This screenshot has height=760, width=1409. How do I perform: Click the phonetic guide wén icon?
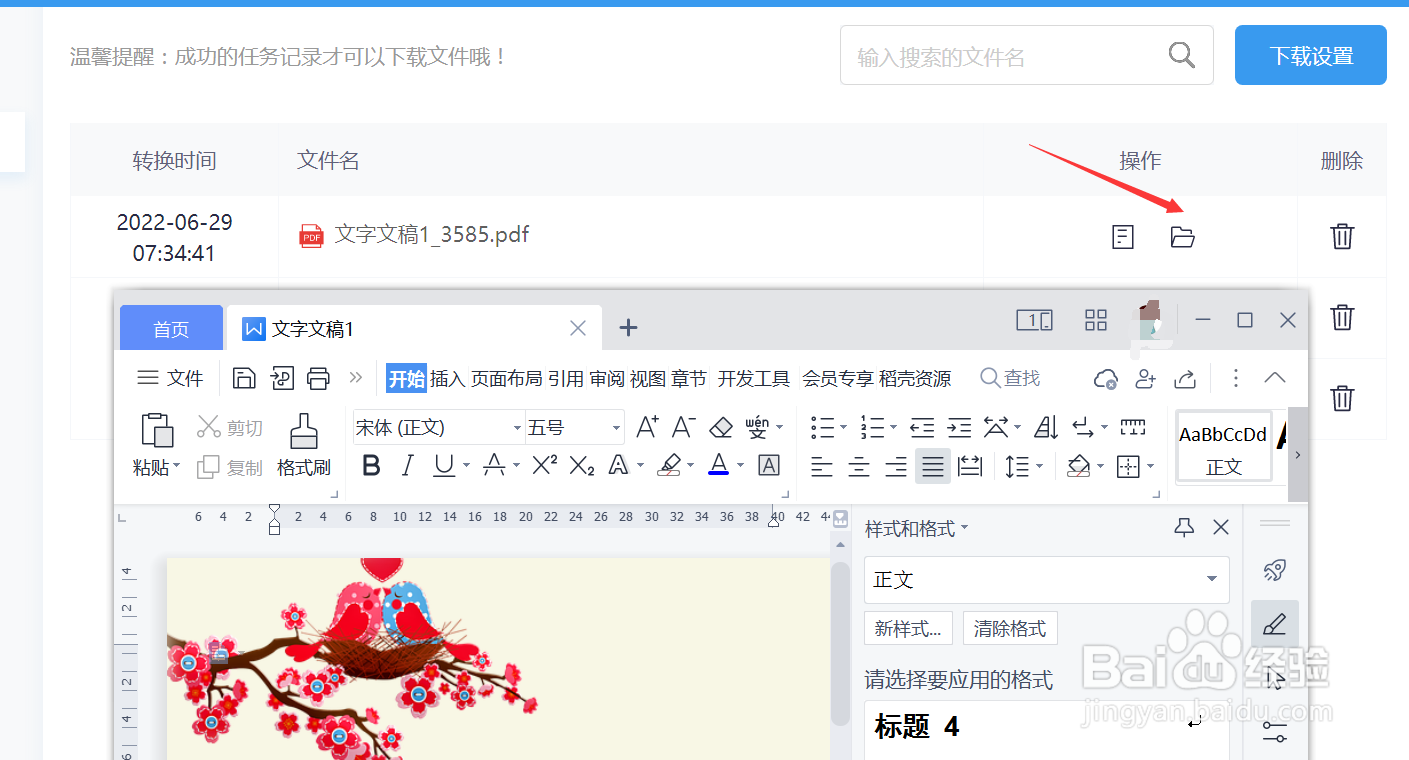pos(757,428)
